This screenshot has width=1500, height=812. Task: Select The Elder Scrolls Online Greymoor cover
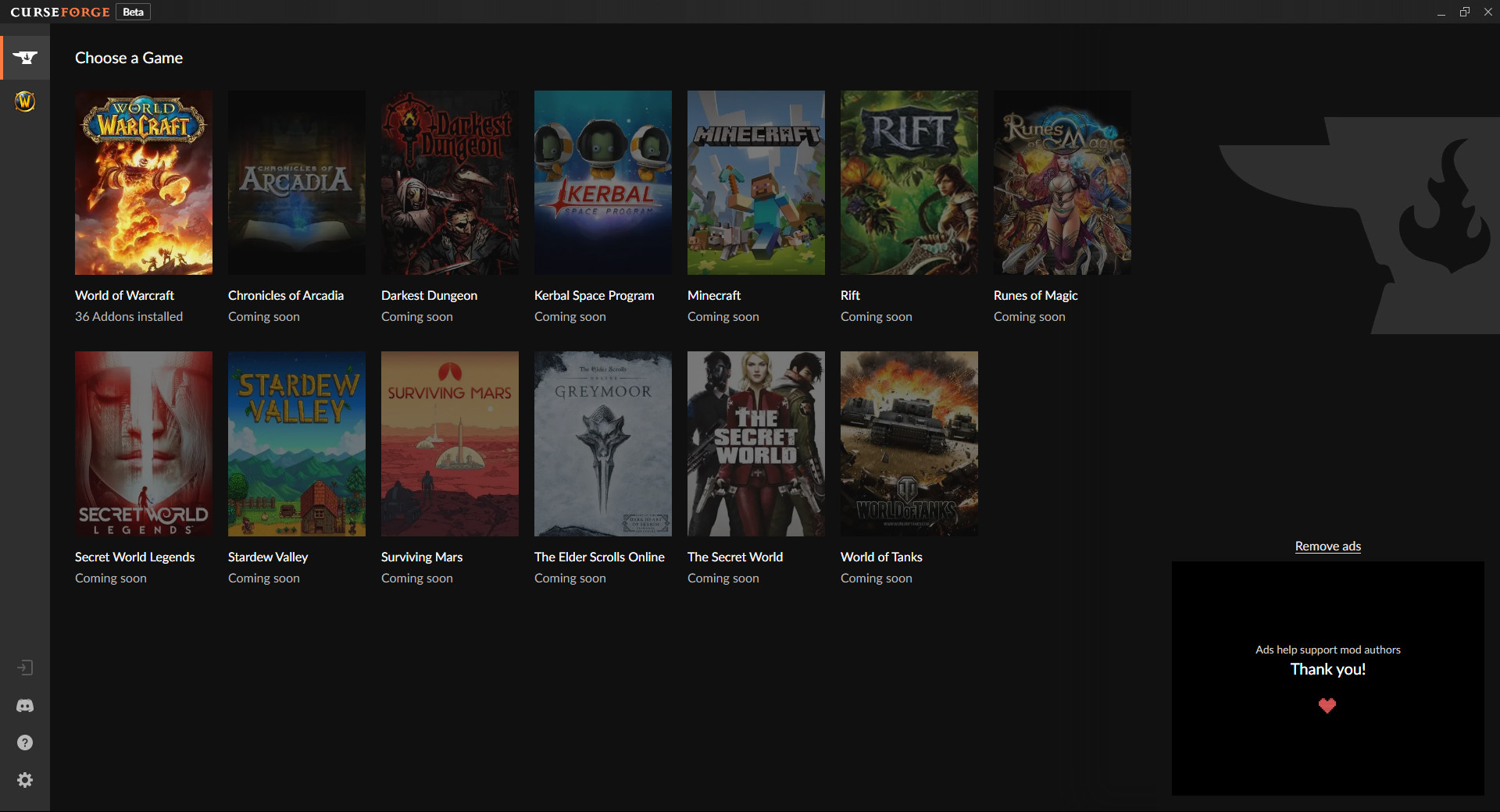point(602,443)
